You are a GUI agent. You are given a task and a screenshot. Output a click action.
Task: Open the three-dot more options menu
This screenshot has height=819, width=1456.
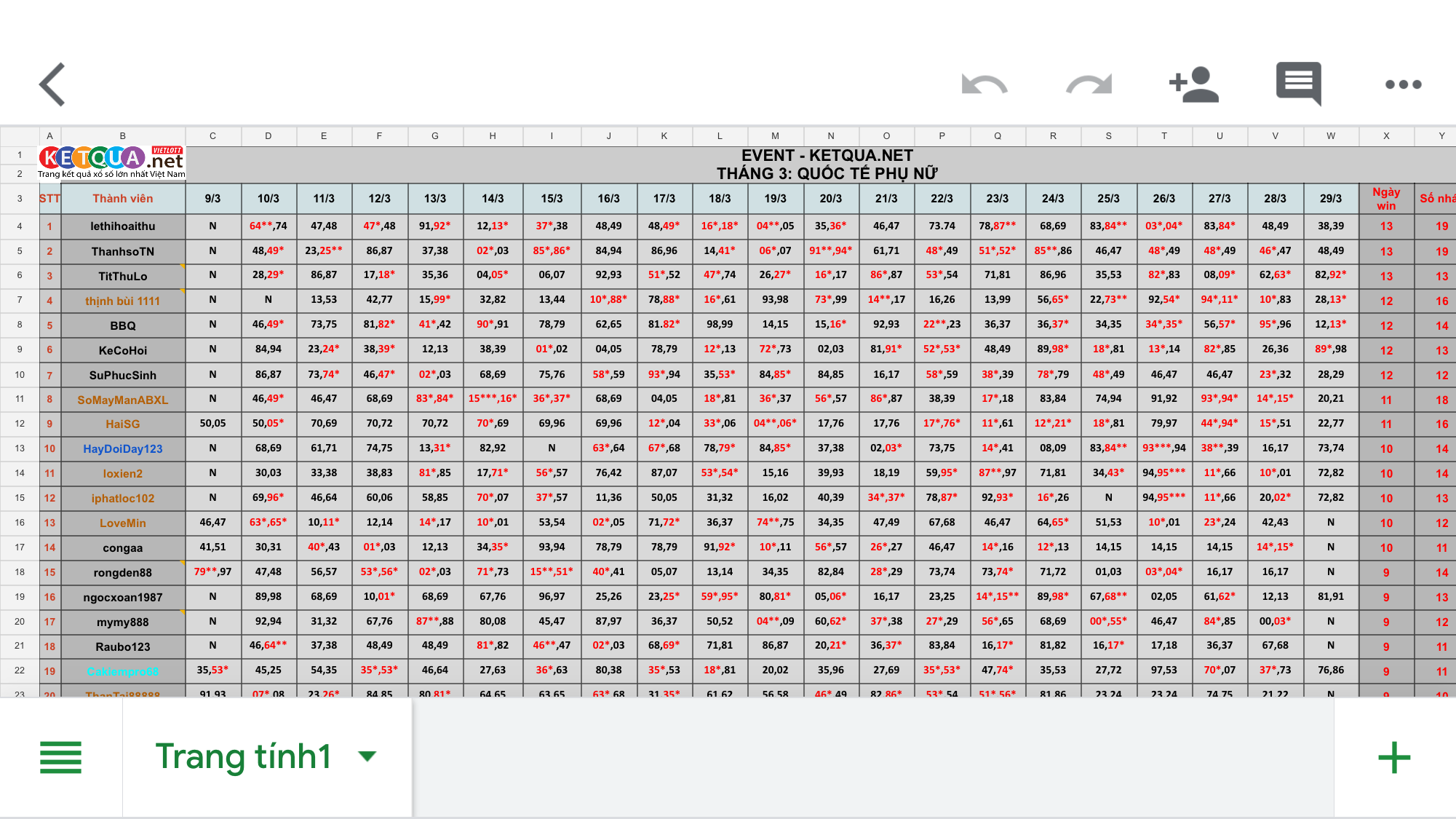(x=1403, y=84)
